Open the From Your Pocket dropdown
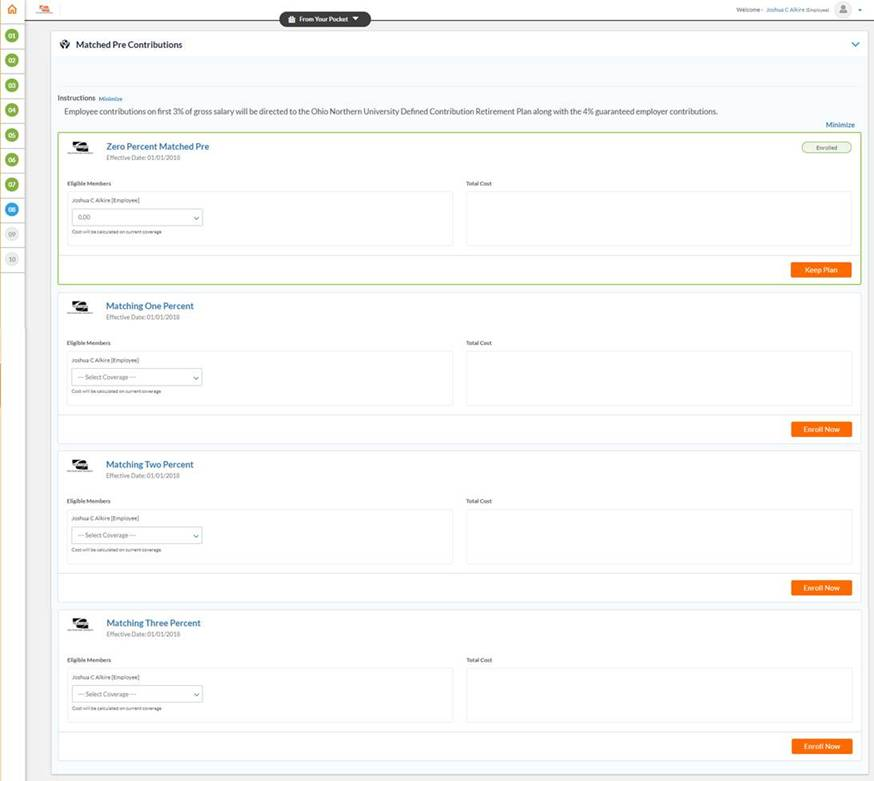 (325, 19)
